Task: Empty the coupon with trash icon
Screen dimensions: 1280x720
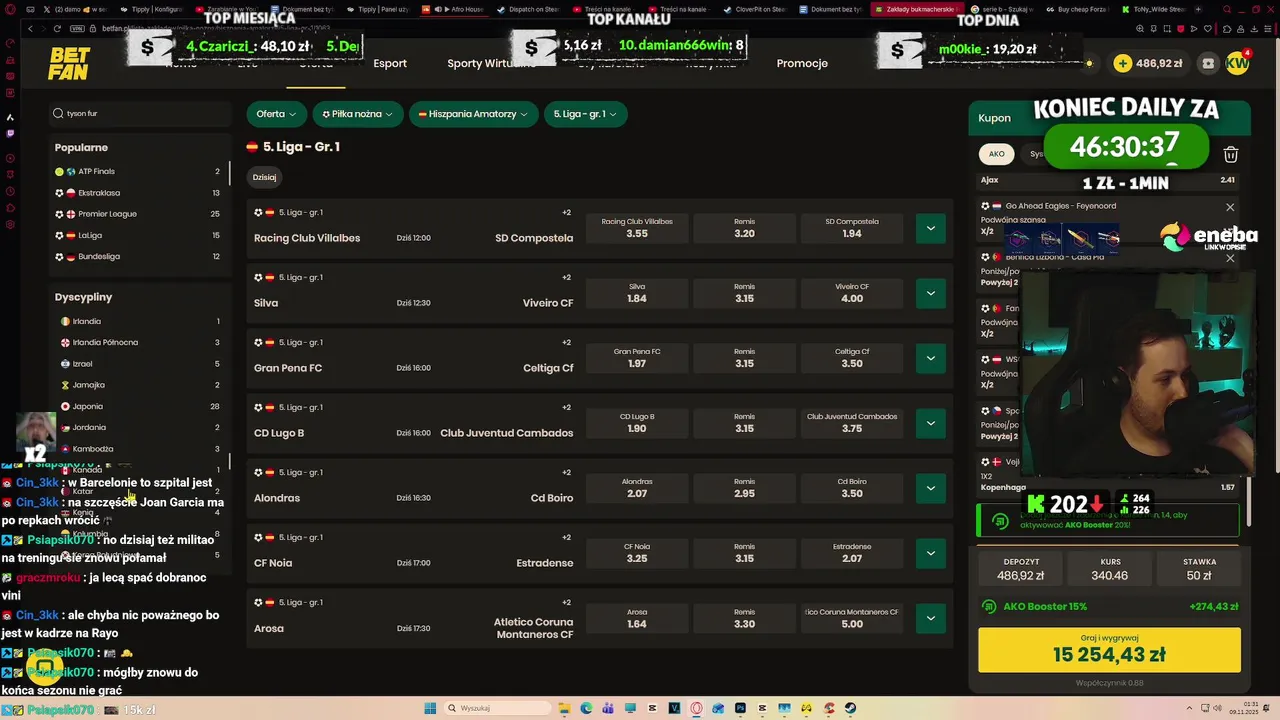Action: tap(1231, 154)
